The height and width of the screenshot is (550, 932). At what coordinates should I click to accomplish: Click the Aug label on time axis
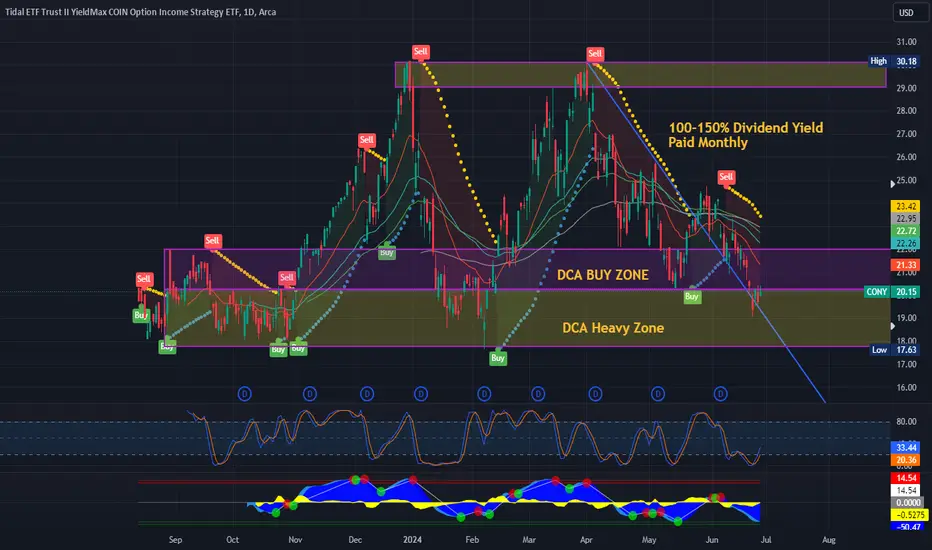(829, 540)
